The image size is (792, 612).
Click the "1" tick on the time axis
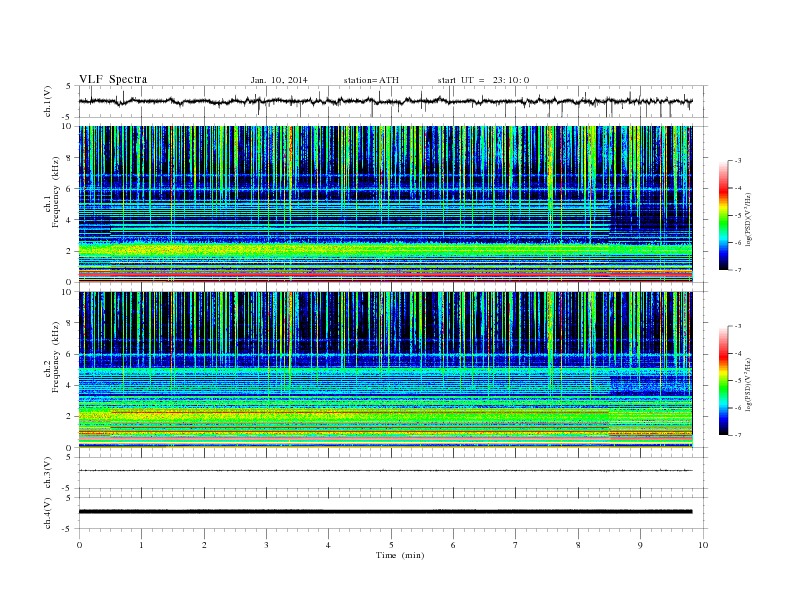141,545
